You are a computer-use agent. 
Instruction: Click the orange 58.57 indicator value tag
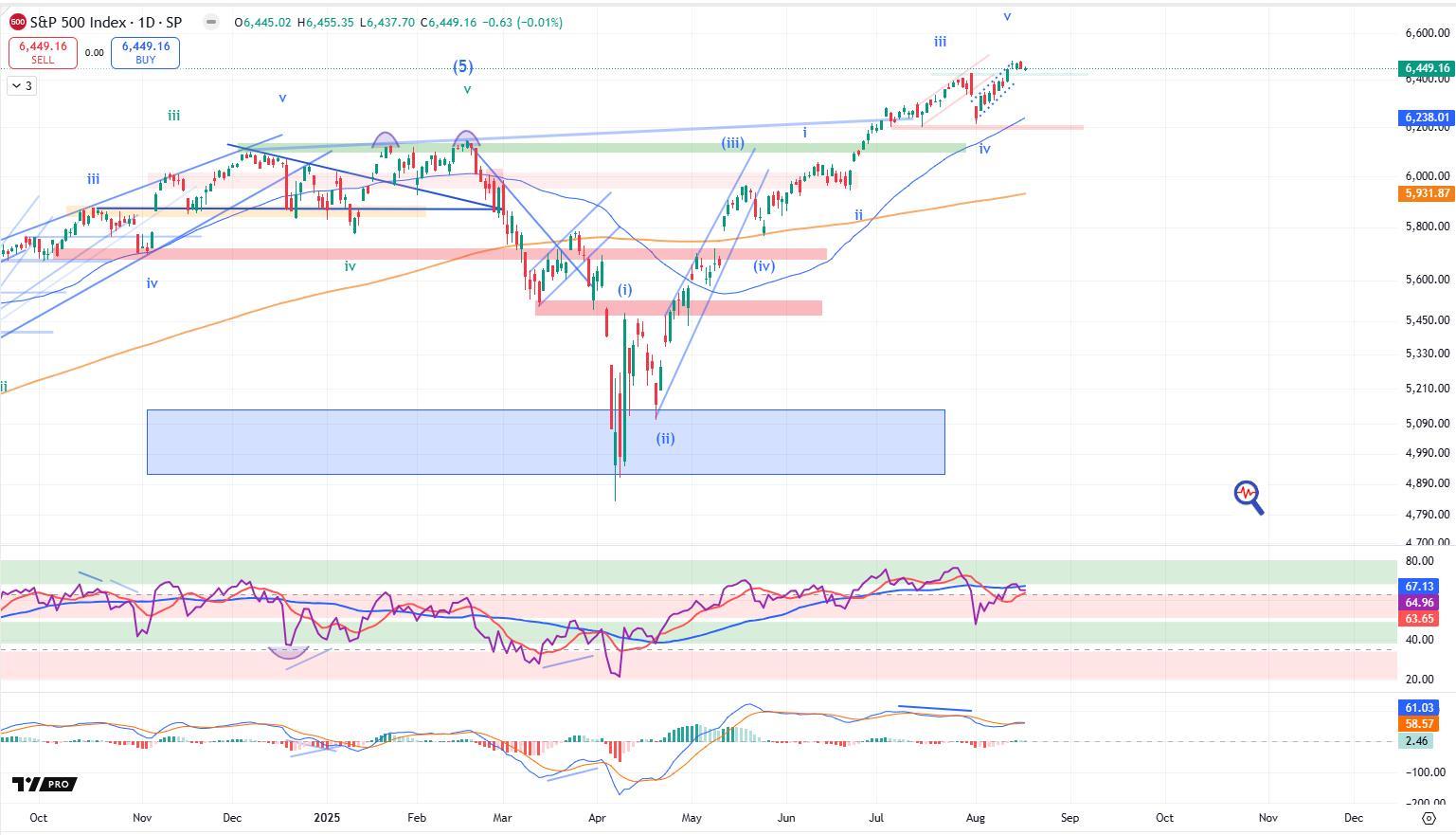point(1418,724)
